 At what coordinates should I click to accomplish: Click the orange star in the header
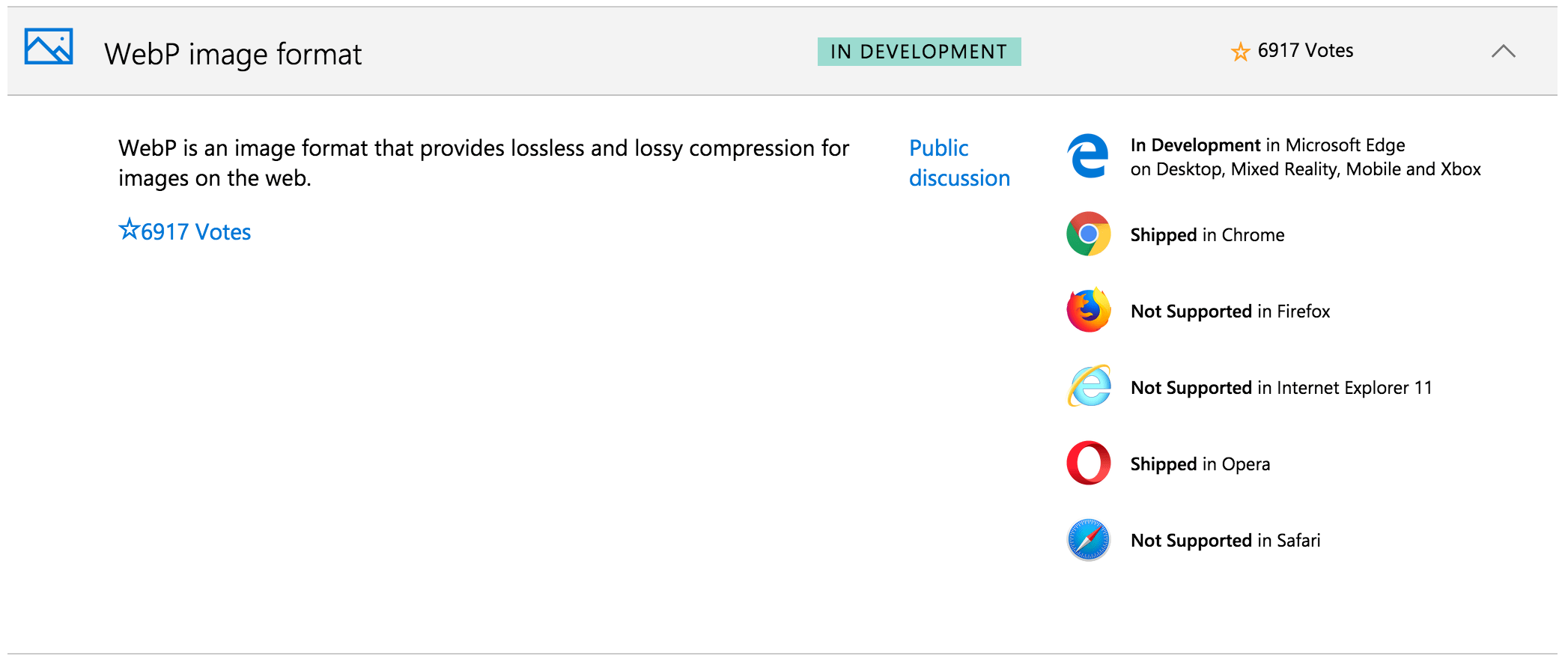[1240, 52]
